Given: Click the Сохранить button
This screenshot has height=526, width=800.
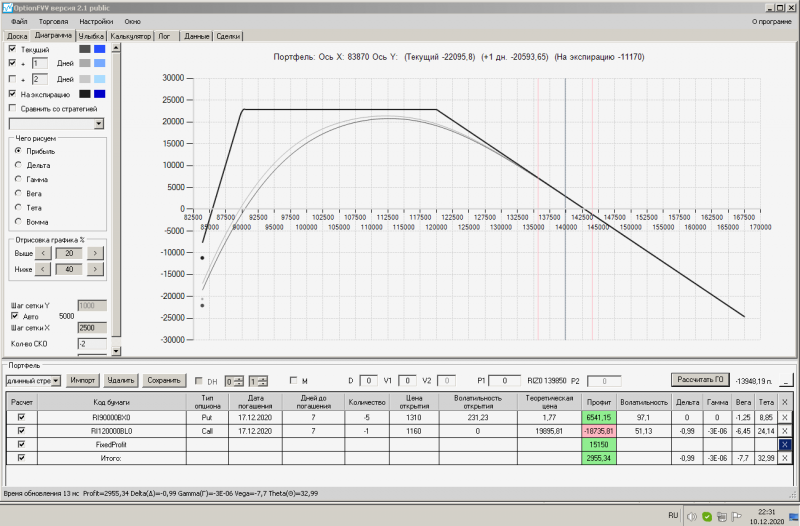Looking at the screenshot, I should (x=164, y=380).
